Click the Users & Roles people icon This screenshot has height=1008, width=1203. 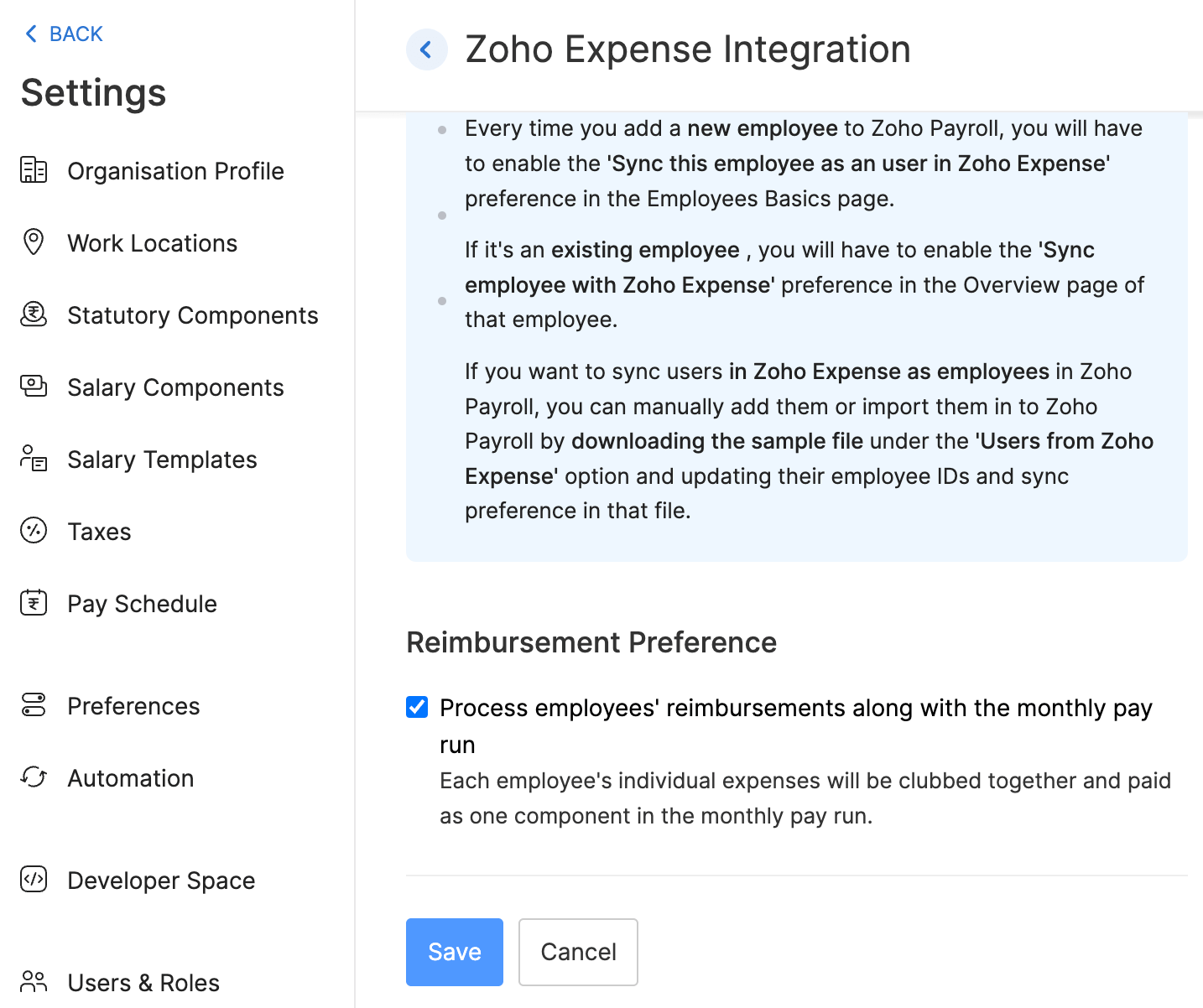[34, 982]
